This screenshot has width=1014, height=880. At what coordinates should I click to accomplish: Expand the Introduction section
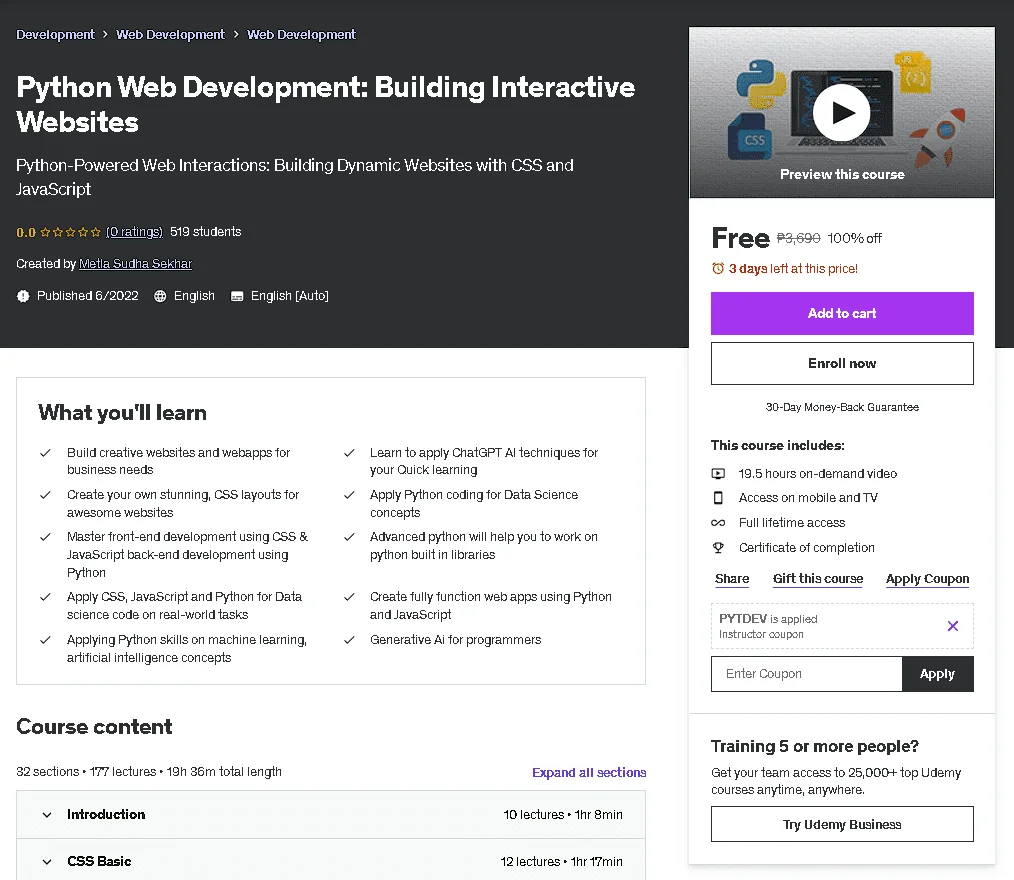click(331, 815)
